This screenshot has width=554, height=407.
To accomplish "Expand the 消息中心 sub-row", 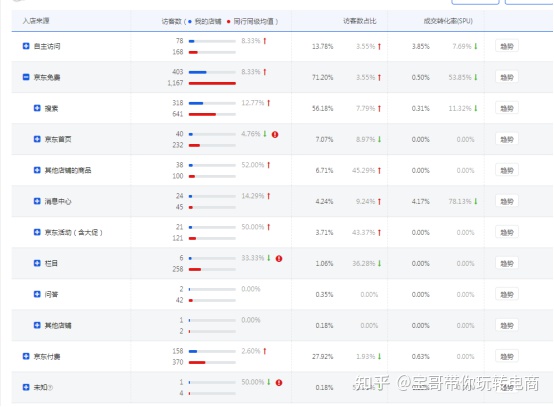I will pos(37,201).
